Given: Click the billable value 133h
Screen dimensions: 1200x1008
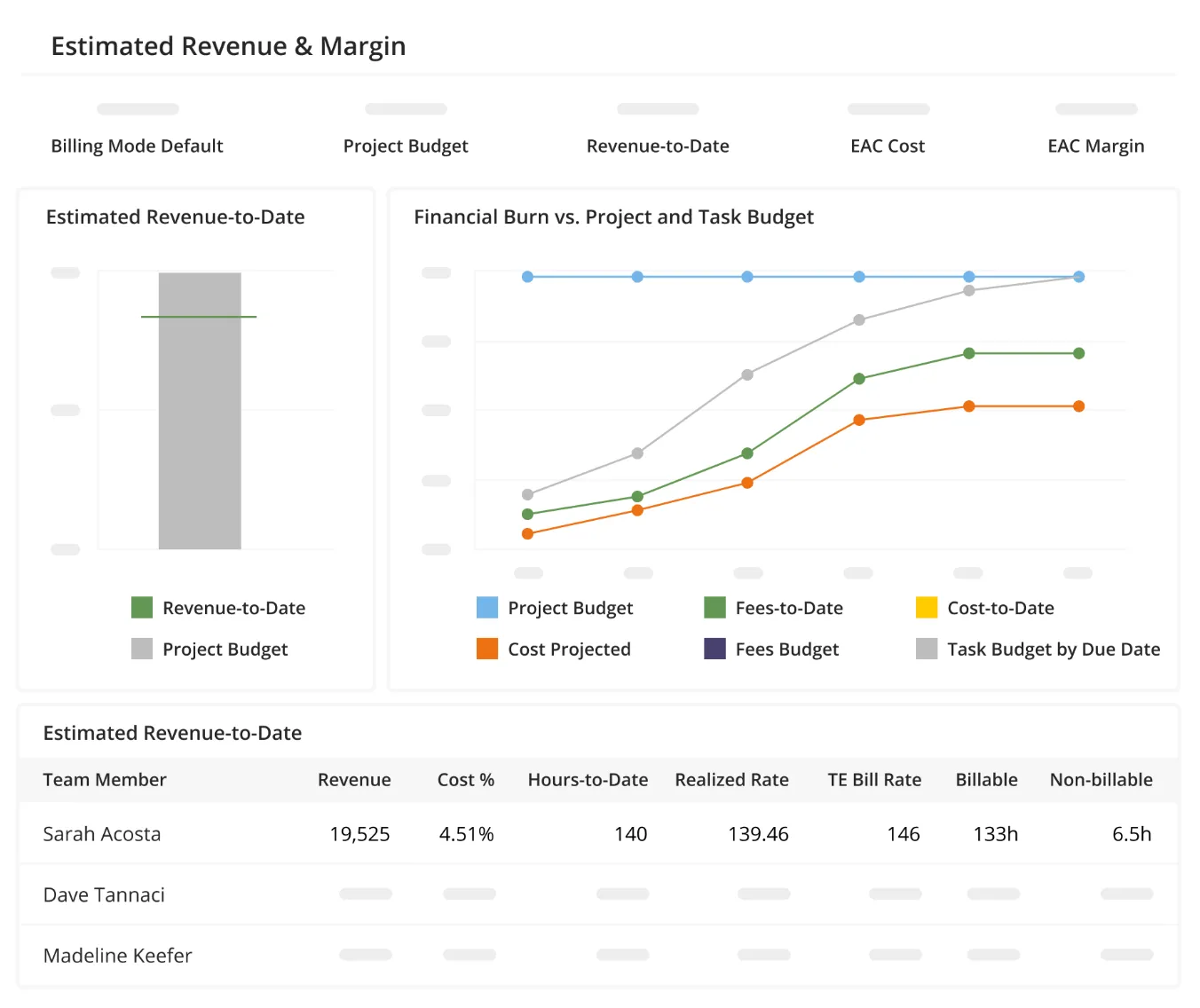Looking at the screenshot, I should tap(996, 834).
